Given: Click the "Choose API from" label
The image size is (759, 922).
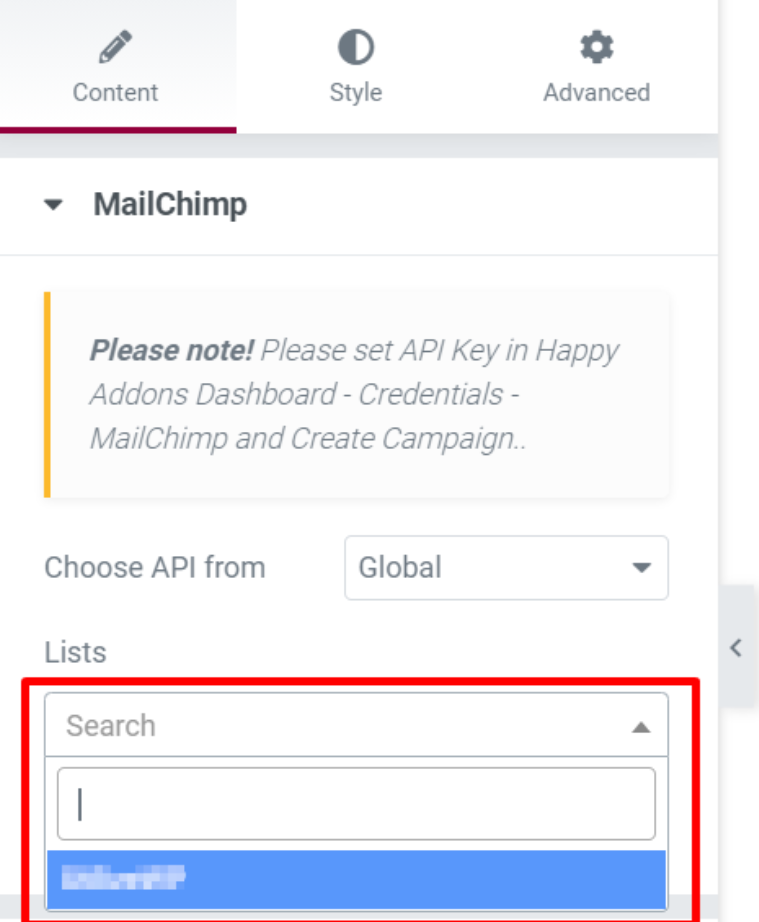Looking at the screenshot, I should 155,568.
